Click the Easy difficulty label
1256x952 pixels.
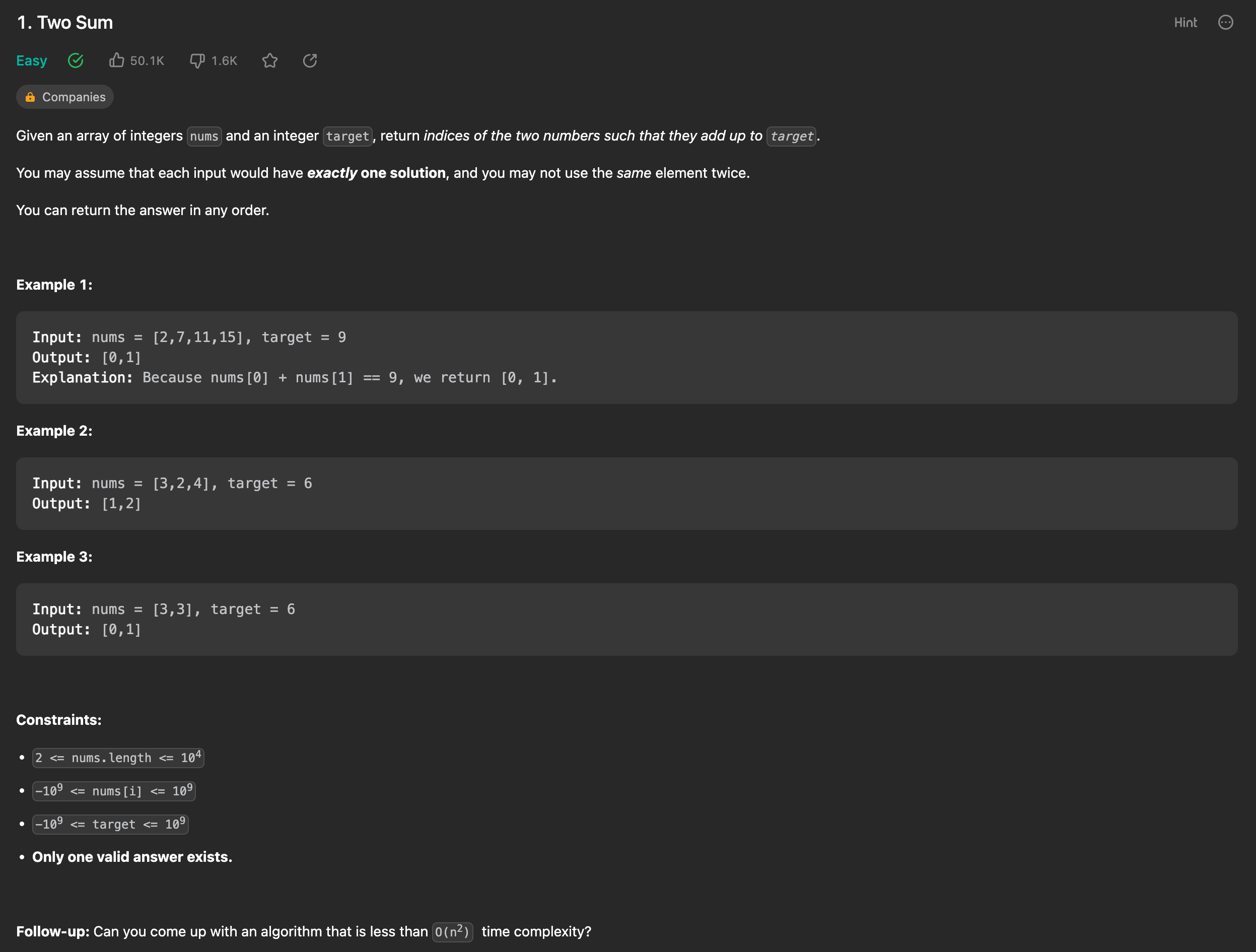click(x=31, y=60)
